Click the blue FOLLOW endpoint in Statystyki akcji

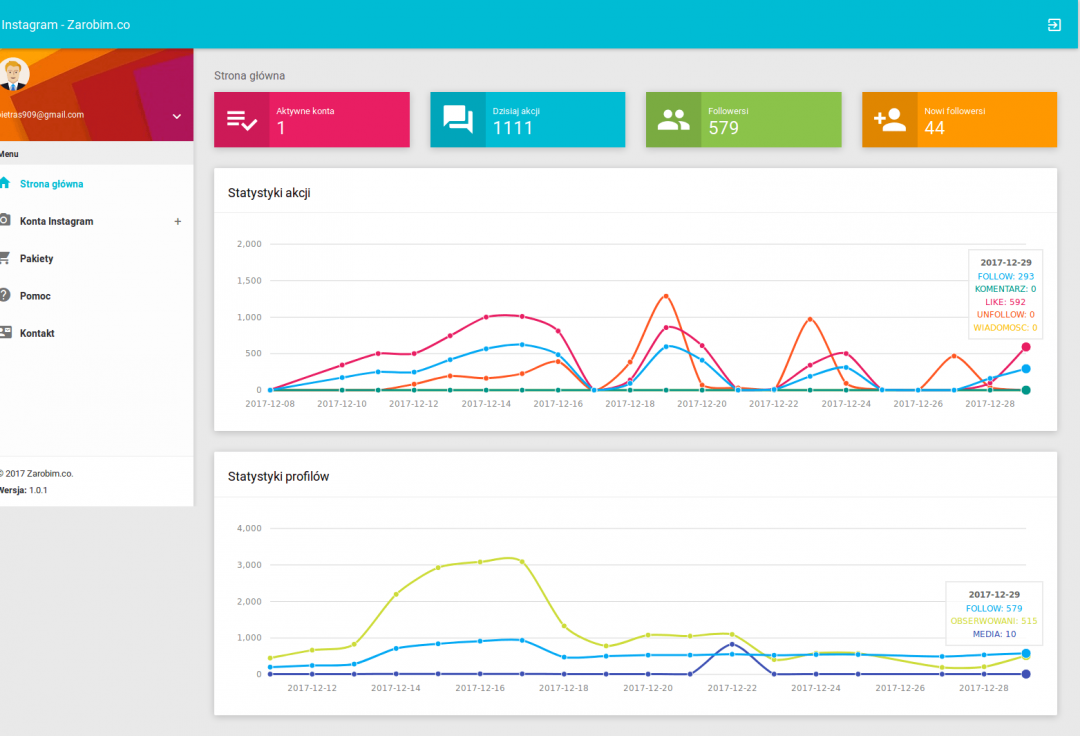1026,369
